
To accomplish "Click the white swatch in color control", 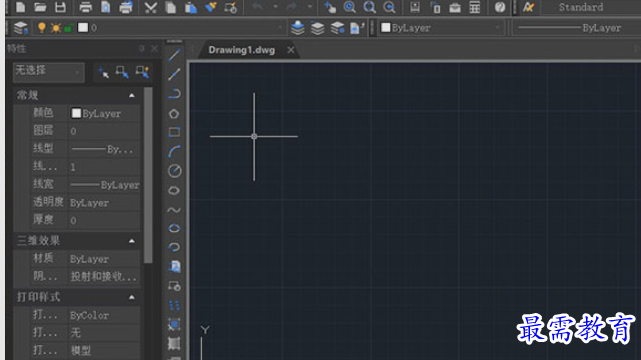I will tap(385, 27).
